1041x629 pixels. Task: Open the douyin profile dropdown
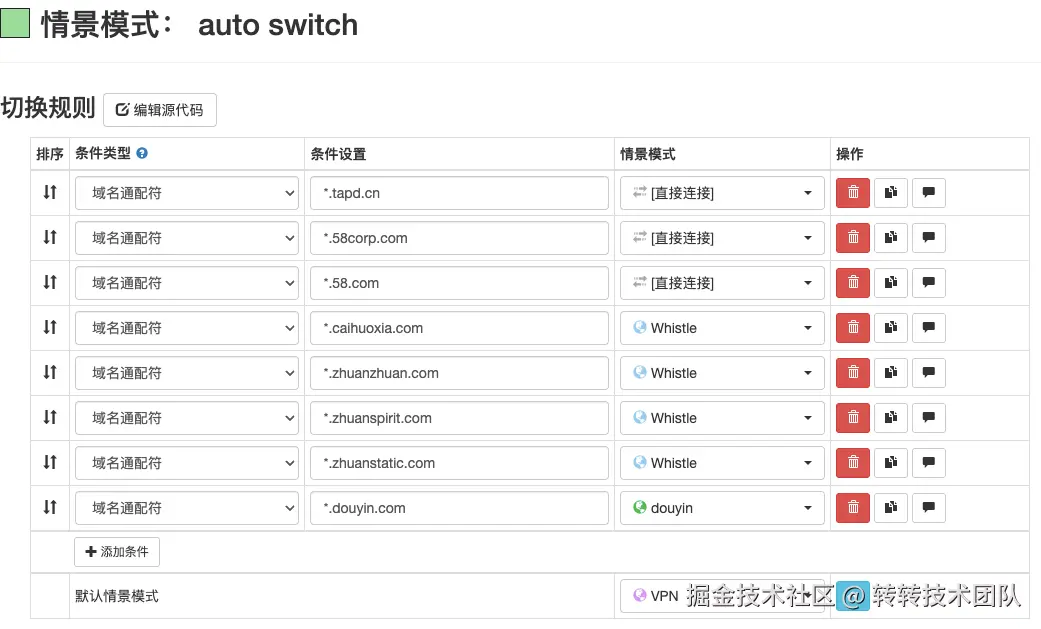click(722, 508)
